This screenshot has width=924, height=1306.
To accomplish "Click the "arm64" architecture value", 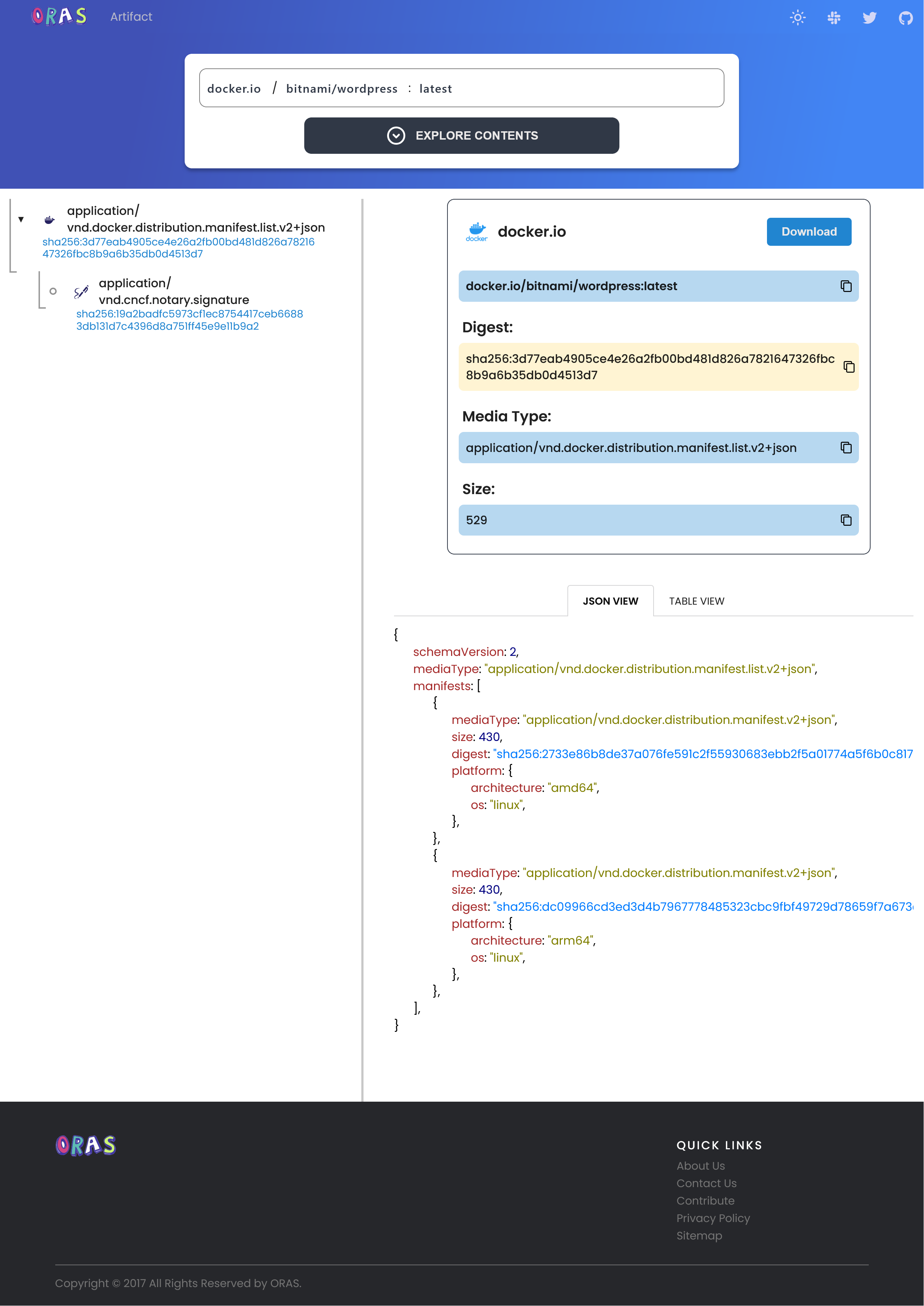I will 570,941.
